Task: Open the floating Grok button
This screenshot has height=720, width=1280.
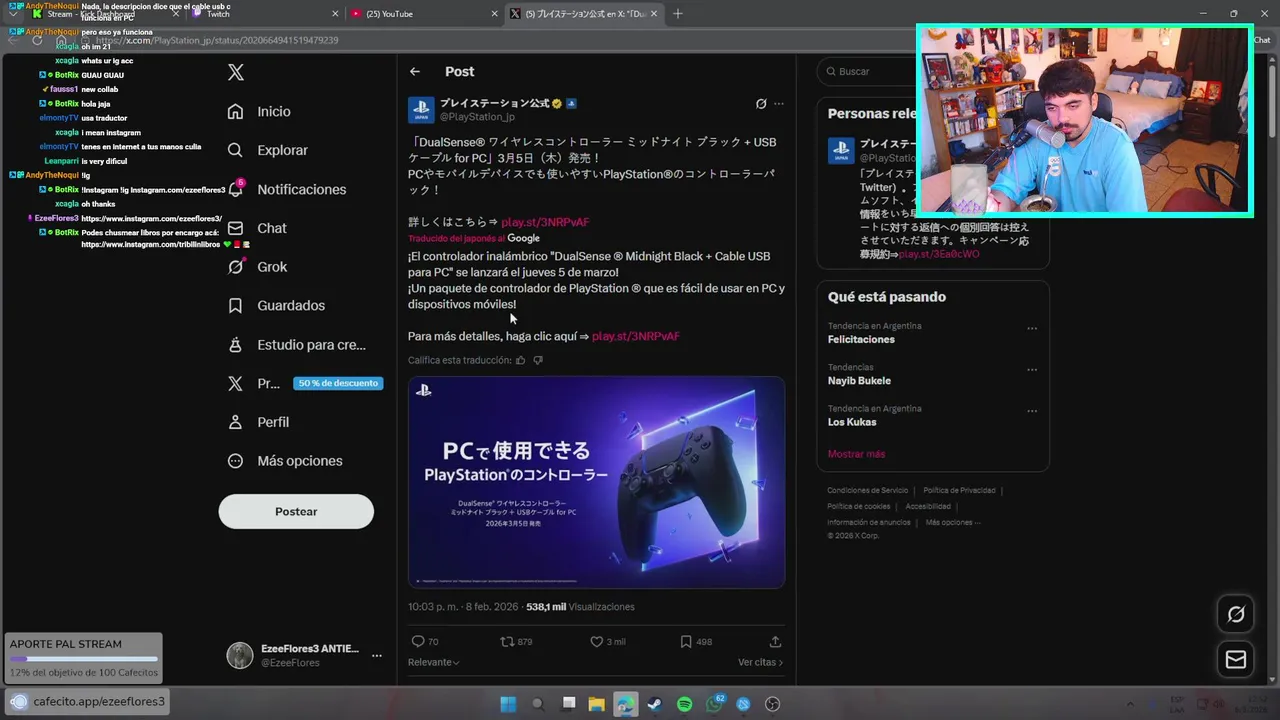Action: 1236,614
